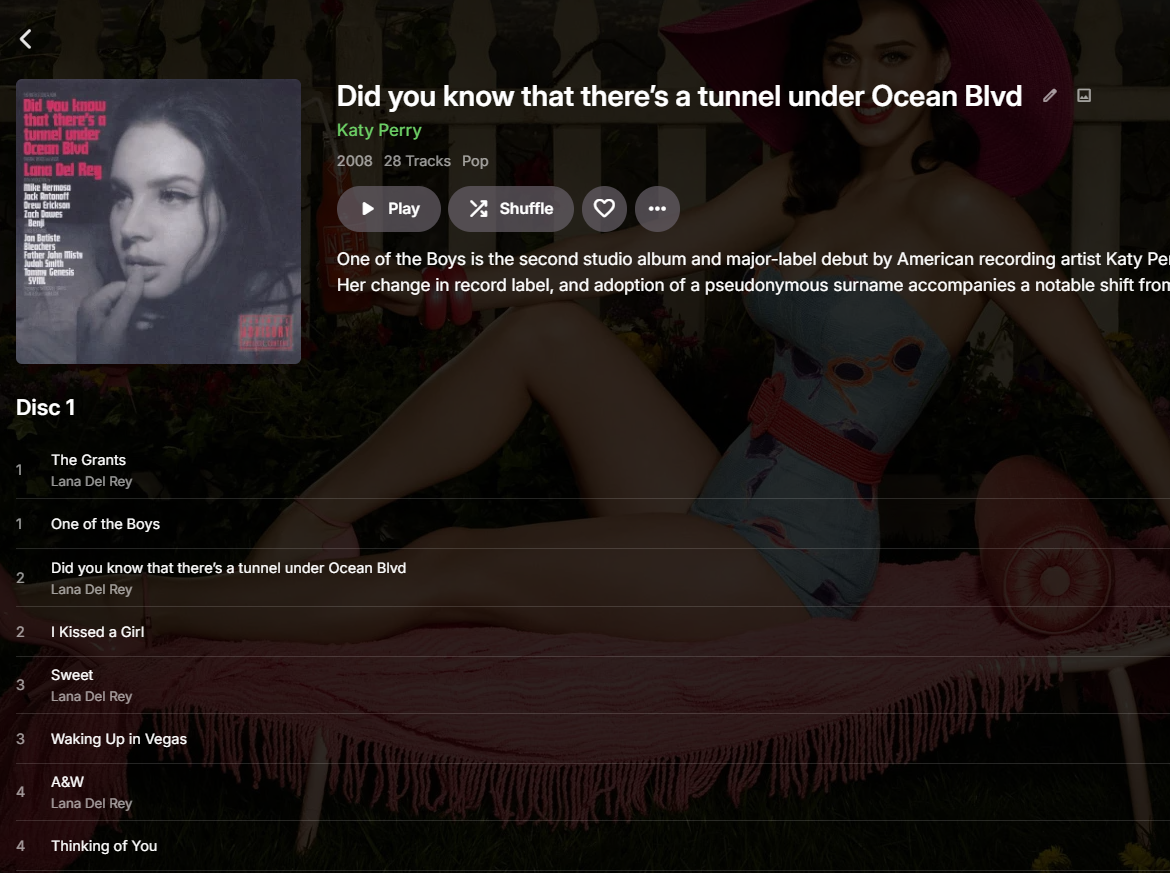The image size is (1170, 873).
Task: Open Lana Del Rey under Sweet
Action: (x=91, y=697)
